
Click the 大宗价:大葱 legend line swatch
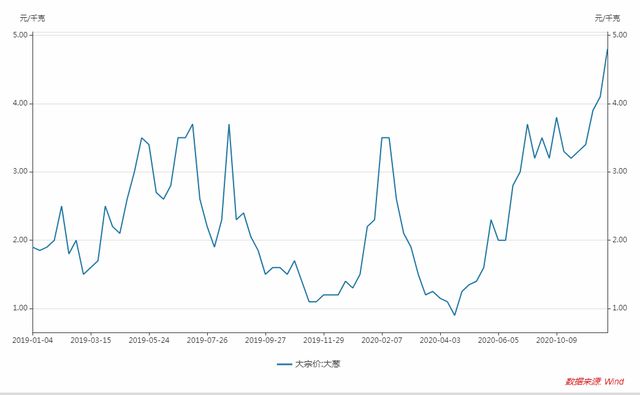[x=284, y=364]
